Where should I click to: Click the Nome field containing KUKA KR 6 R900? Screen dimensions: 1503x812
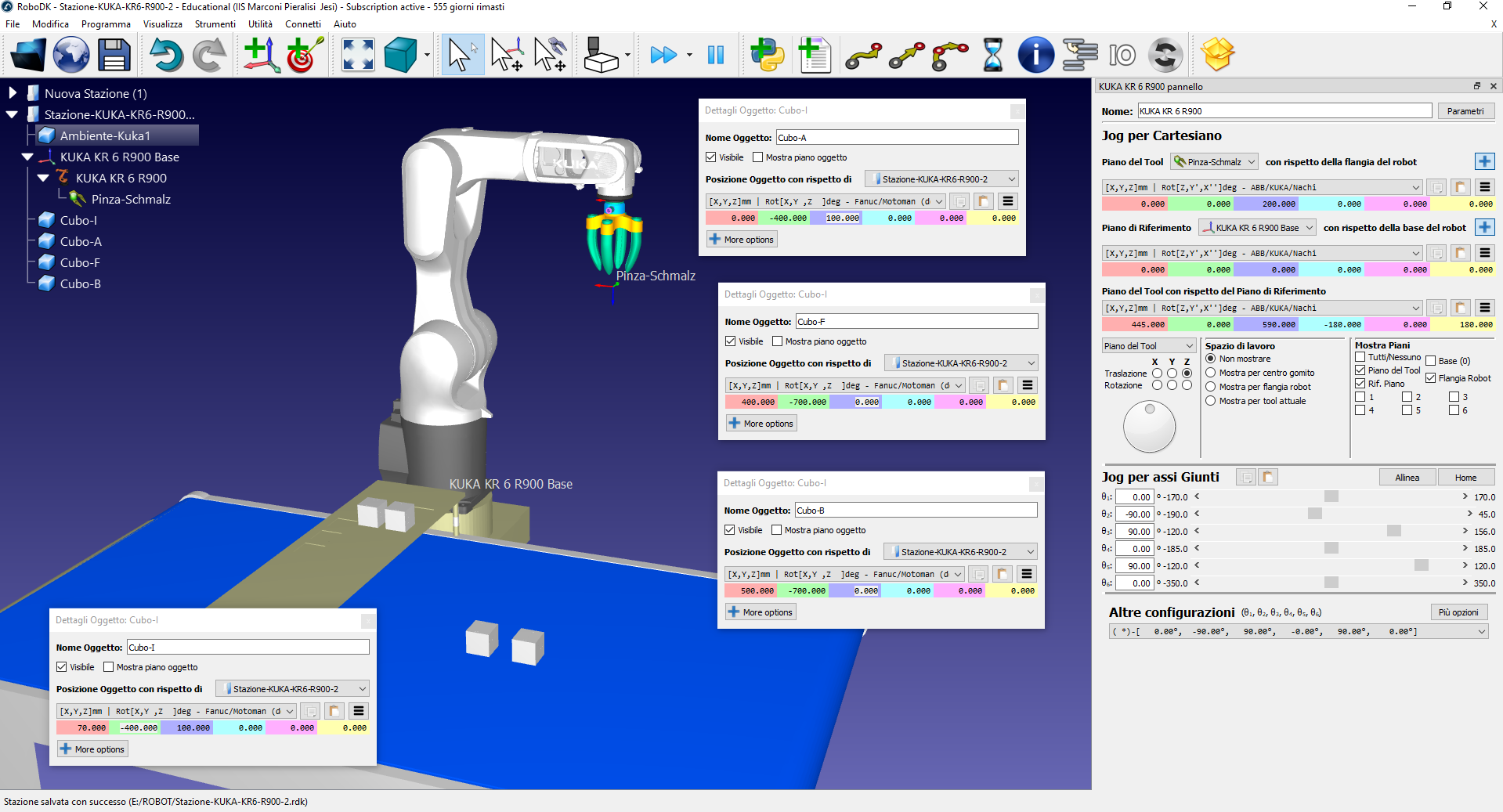[x=1284, y=111]
